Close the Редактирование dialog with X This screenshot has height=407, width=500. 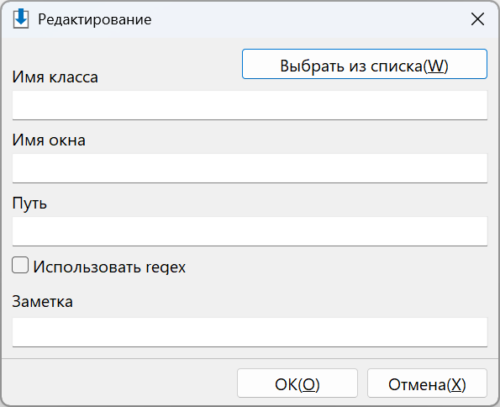[477, 19]
